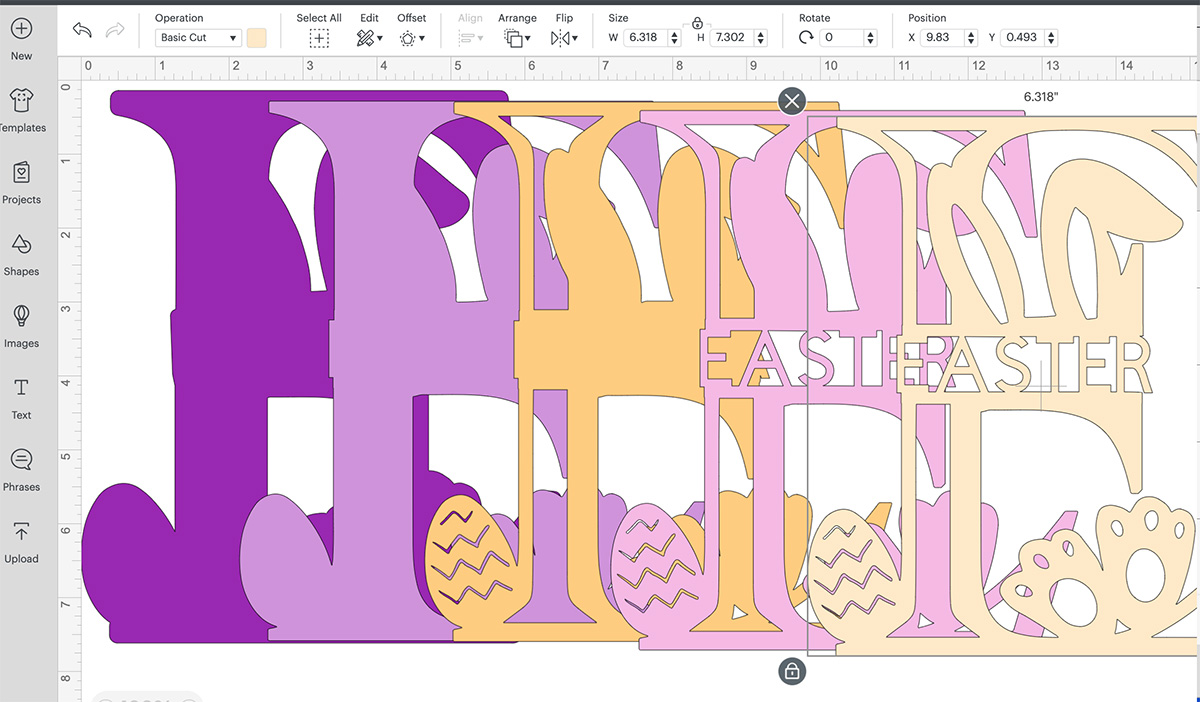Click the height H input field
The image size is (1200, 702).
(x=732, y=38)
